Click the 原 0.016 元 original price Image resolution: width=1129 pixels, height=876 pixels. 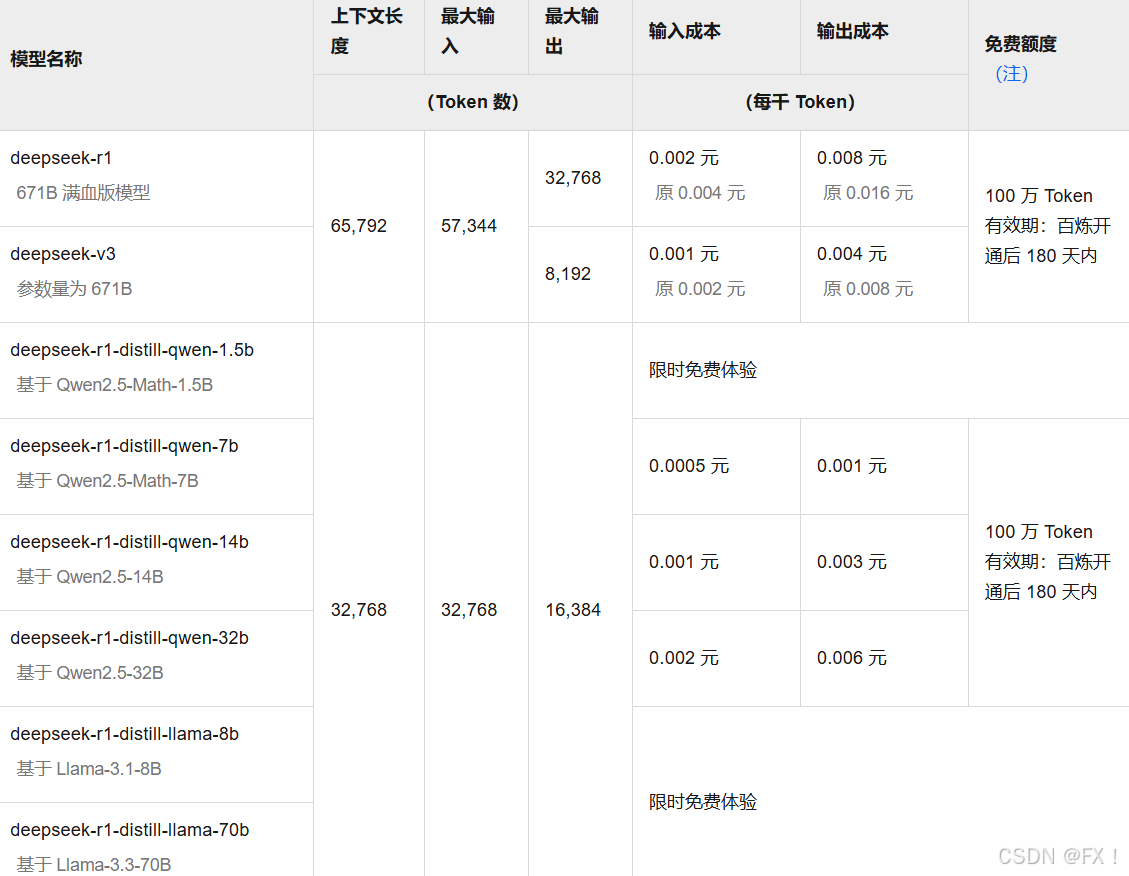868,193
